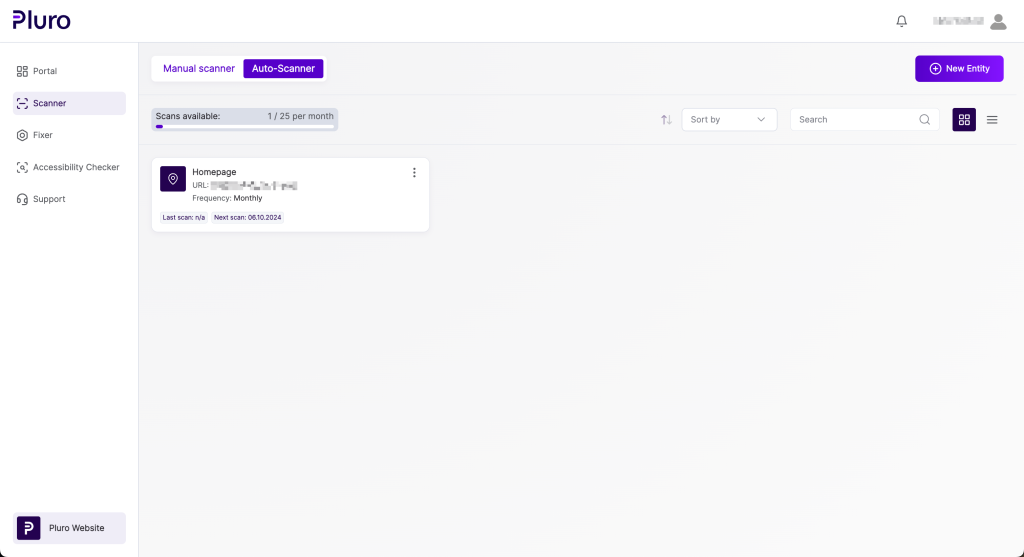
Task: Click the notification bell icon
Action: point(901,21)
